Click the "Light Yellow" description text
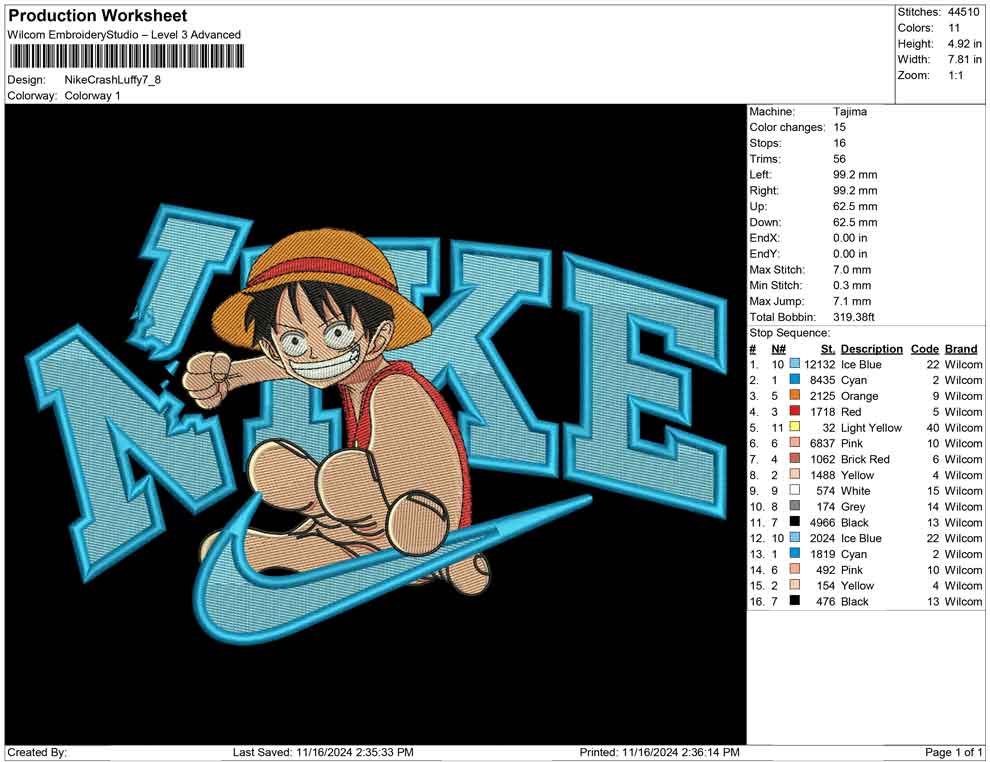This screenshot has height=762, width=990. pyautogui.click(x=871, y=427)
